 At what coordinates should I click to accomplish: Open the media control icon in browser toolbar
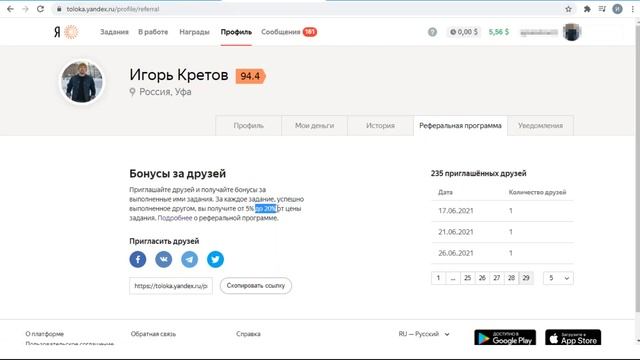[x=602, y=9]
